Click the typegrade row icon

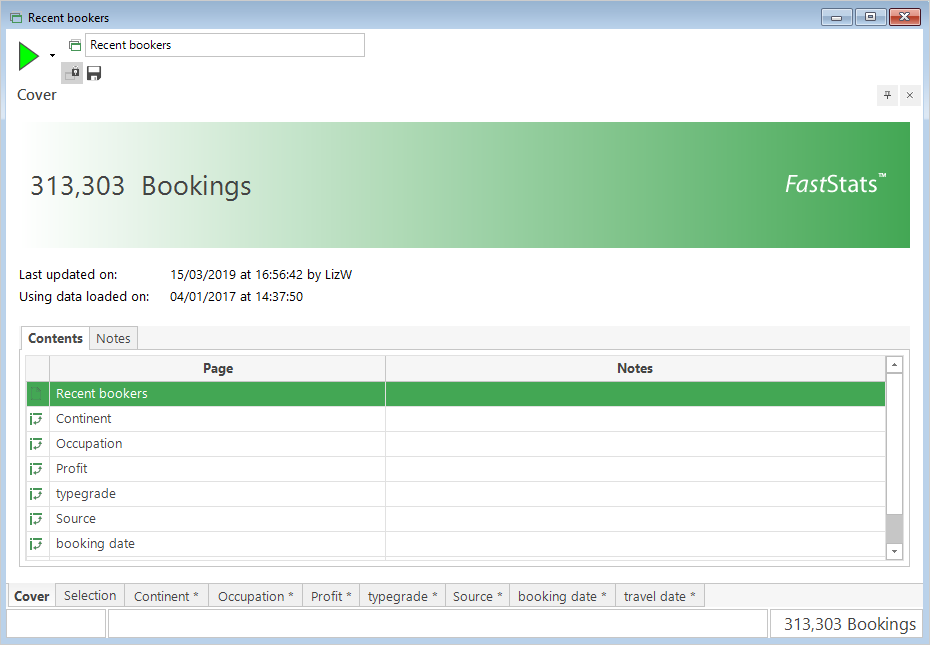point(36,494)
